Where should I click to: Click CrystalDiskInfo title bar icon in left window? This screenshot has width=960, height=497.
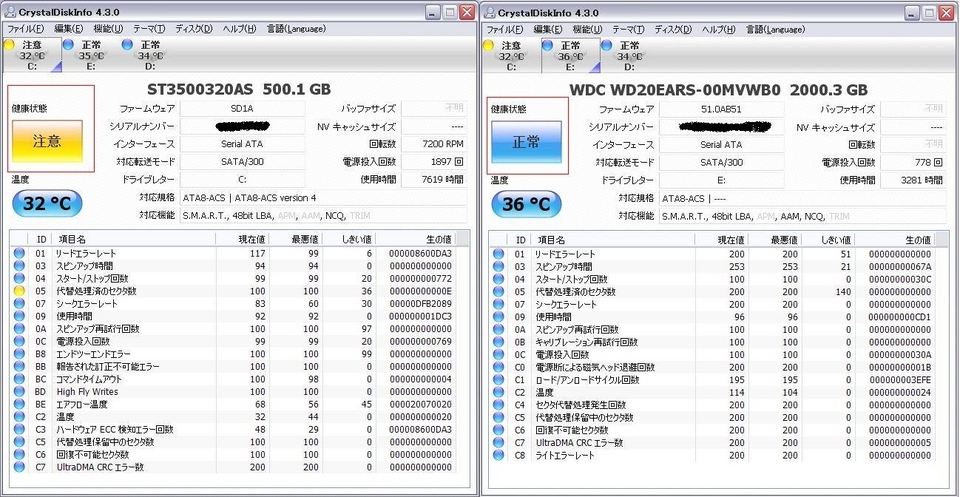coord(9,12)
